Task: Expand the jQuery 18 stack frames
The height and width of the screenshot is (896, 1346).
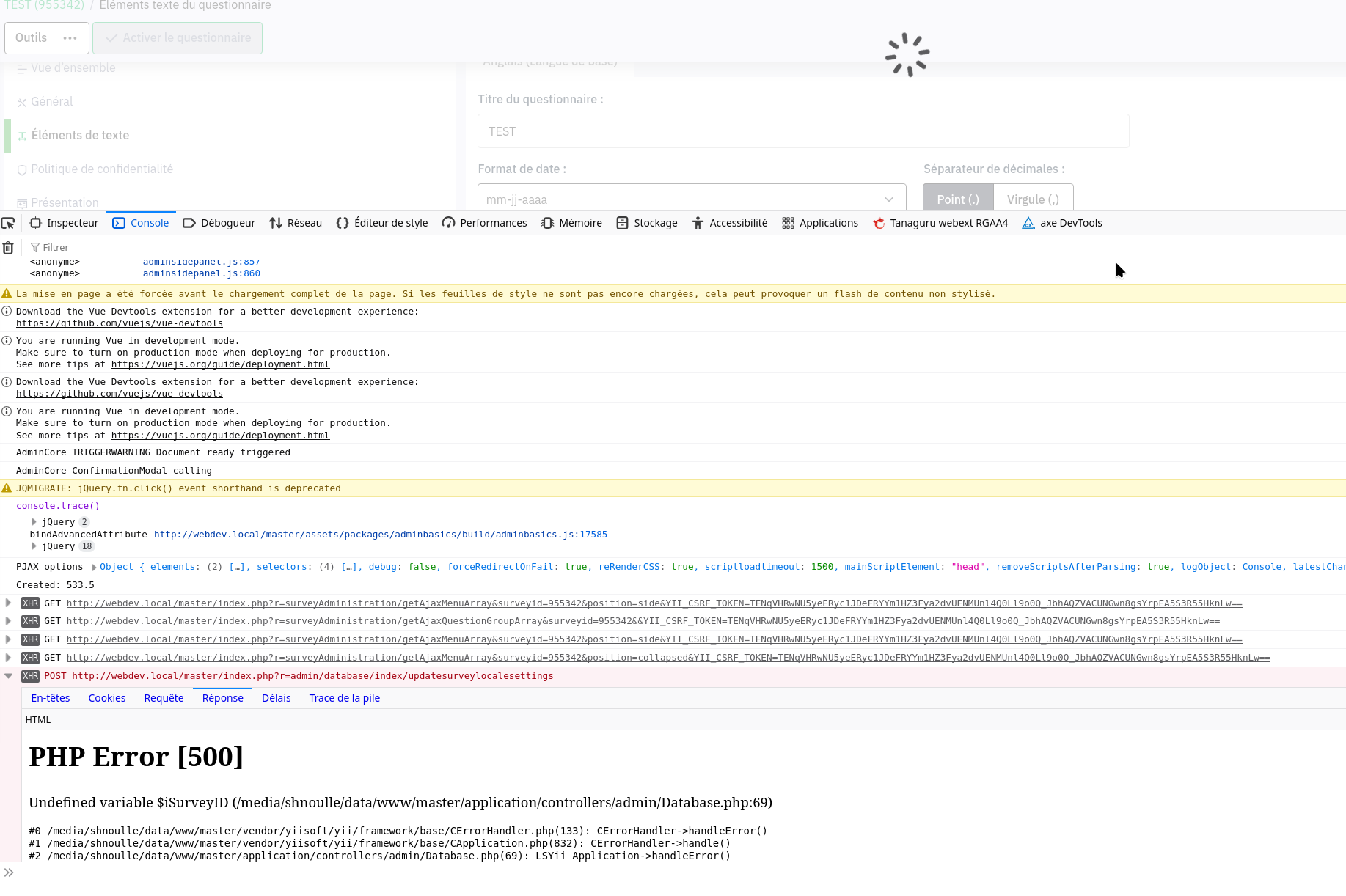Action: tap(34, 546)
